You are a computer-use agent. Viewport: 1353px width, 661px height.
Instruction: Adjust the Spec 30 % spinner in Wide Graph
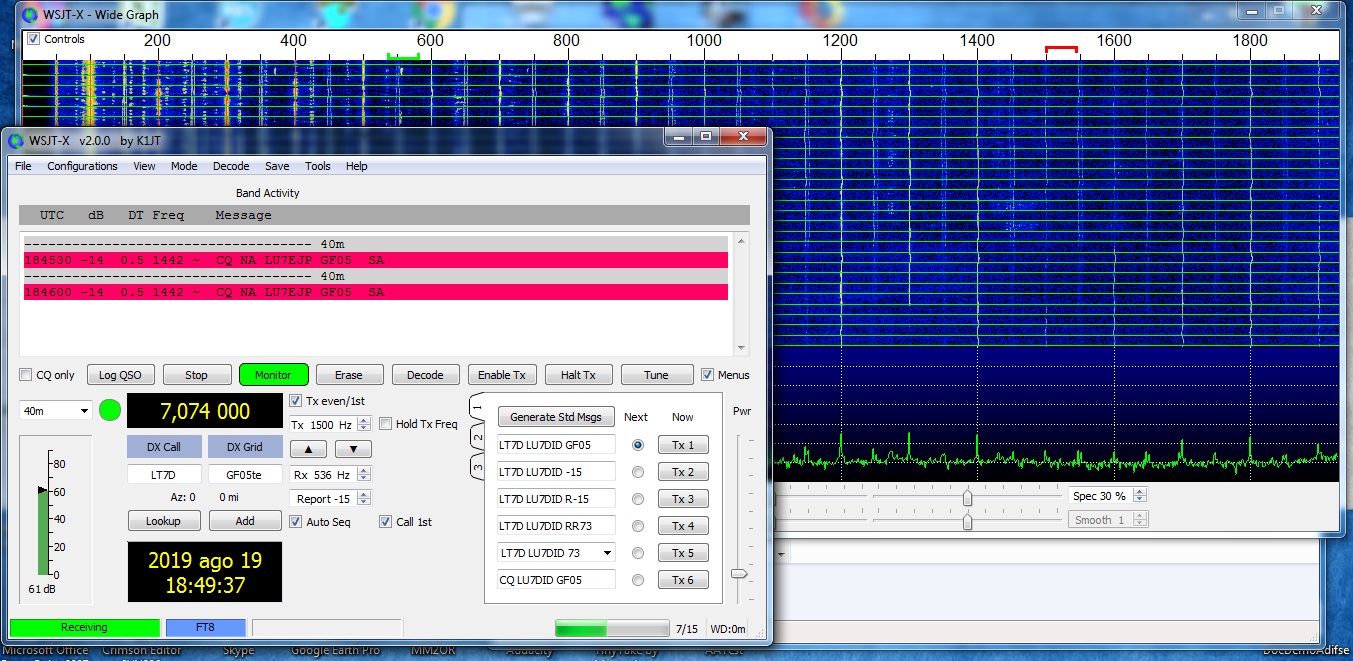(1139, 496)
